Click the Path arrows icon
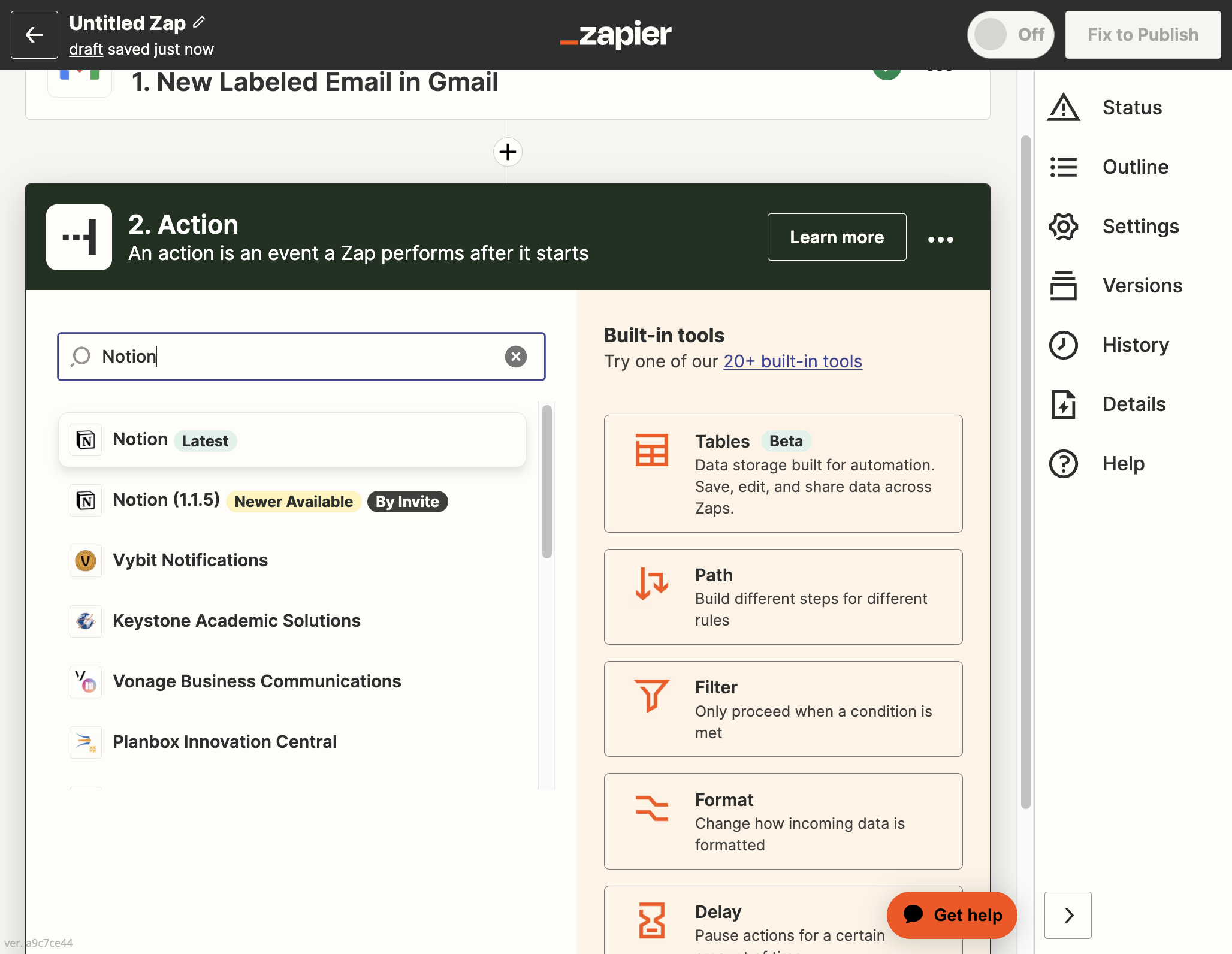 click(x=651, y=584)
